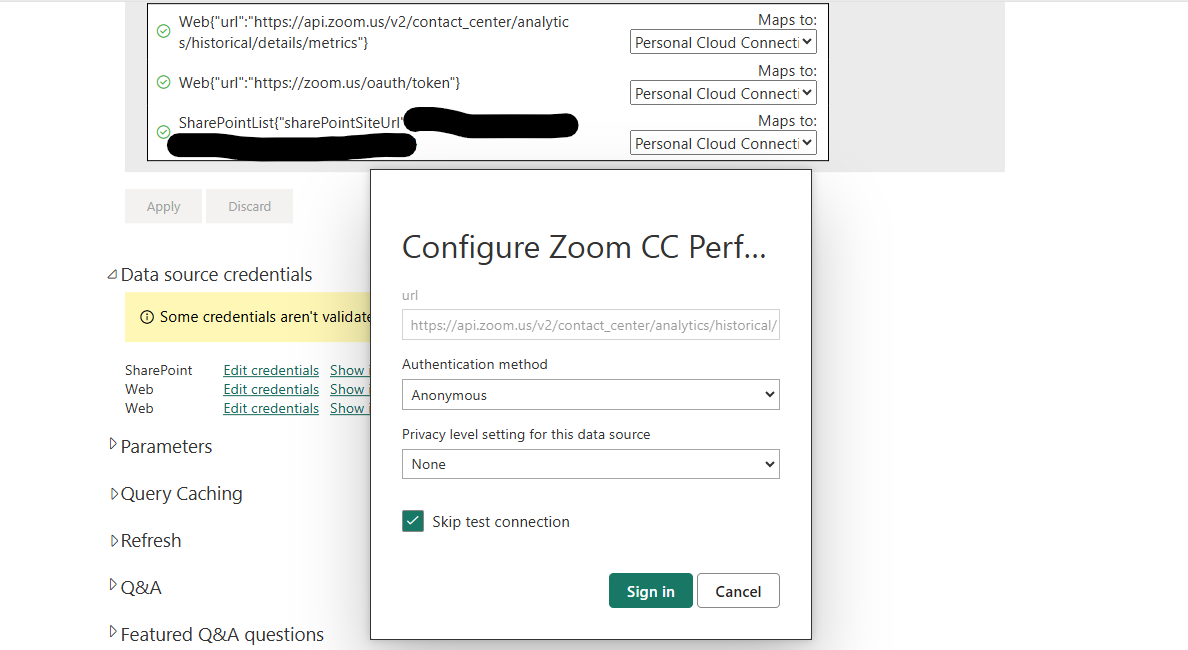The height and width of the screenshot is (650, 1188).
Task: Click SharePoint label in credentials list
Action: click(x=158, y=370)
